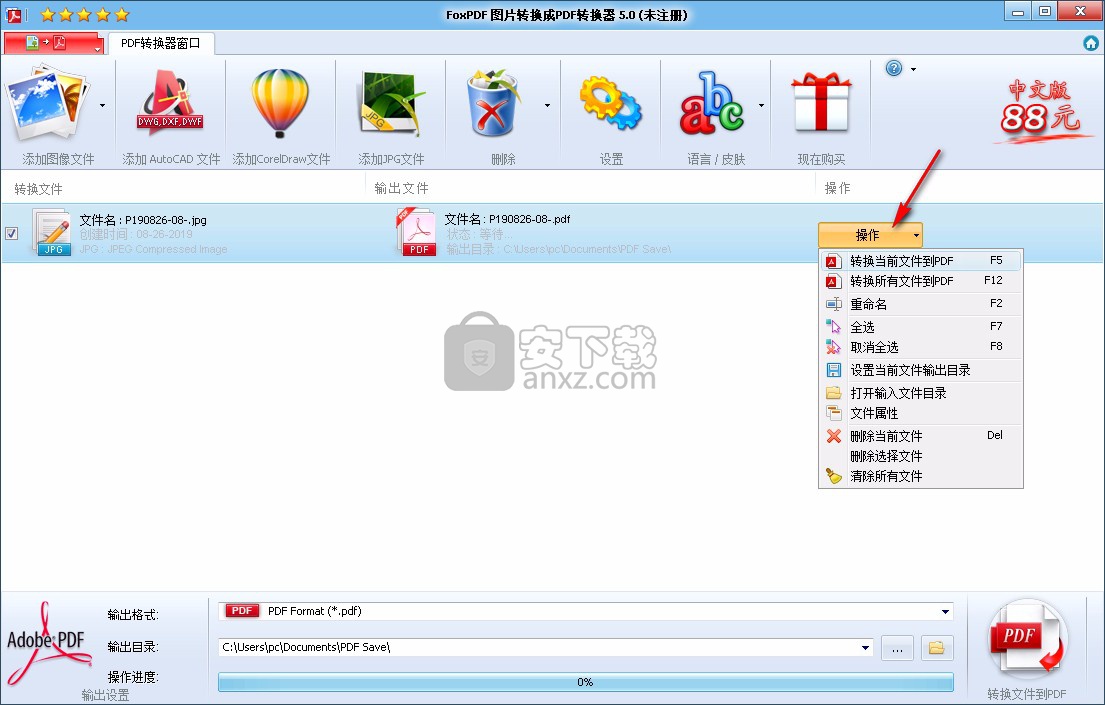Click the 中文版 88元 promotional banner

(x=1041, y=109)
